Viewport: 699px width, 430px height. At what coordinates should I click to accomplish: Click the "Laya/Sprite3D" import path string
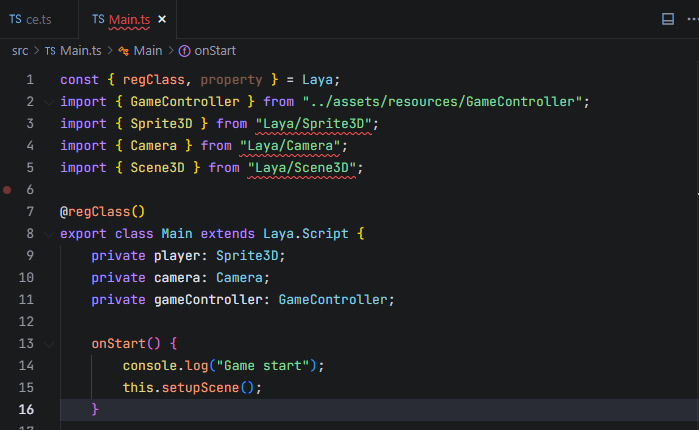[316, 123]
